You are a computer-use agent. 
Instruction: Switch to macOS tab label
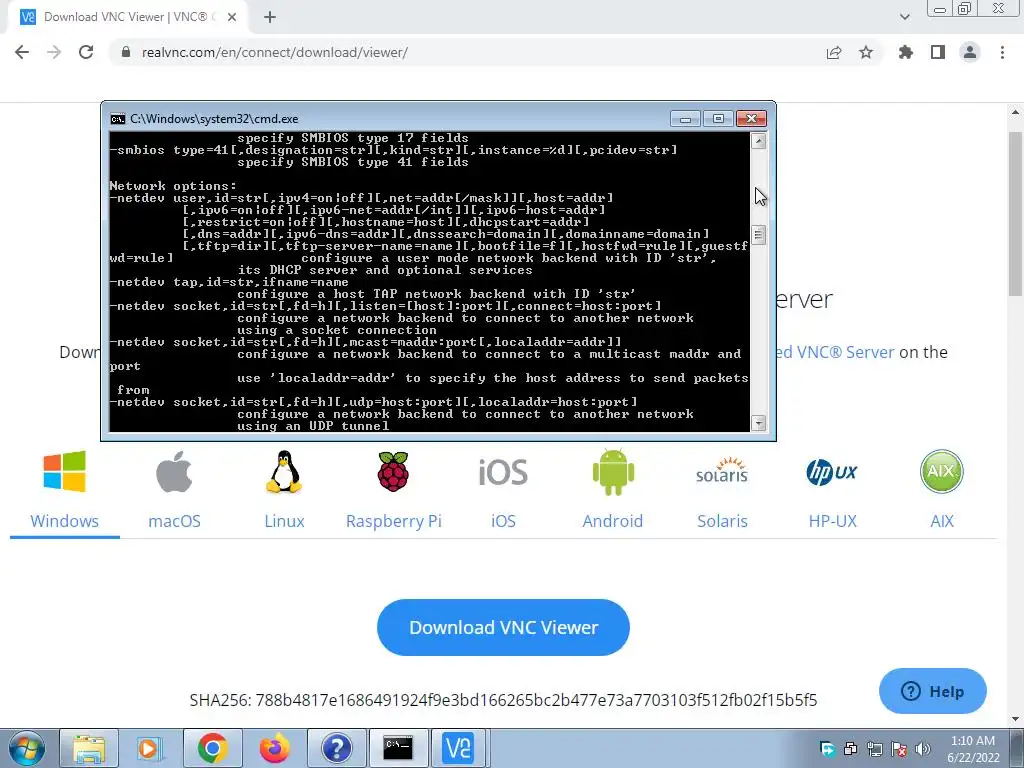[174, 521]
